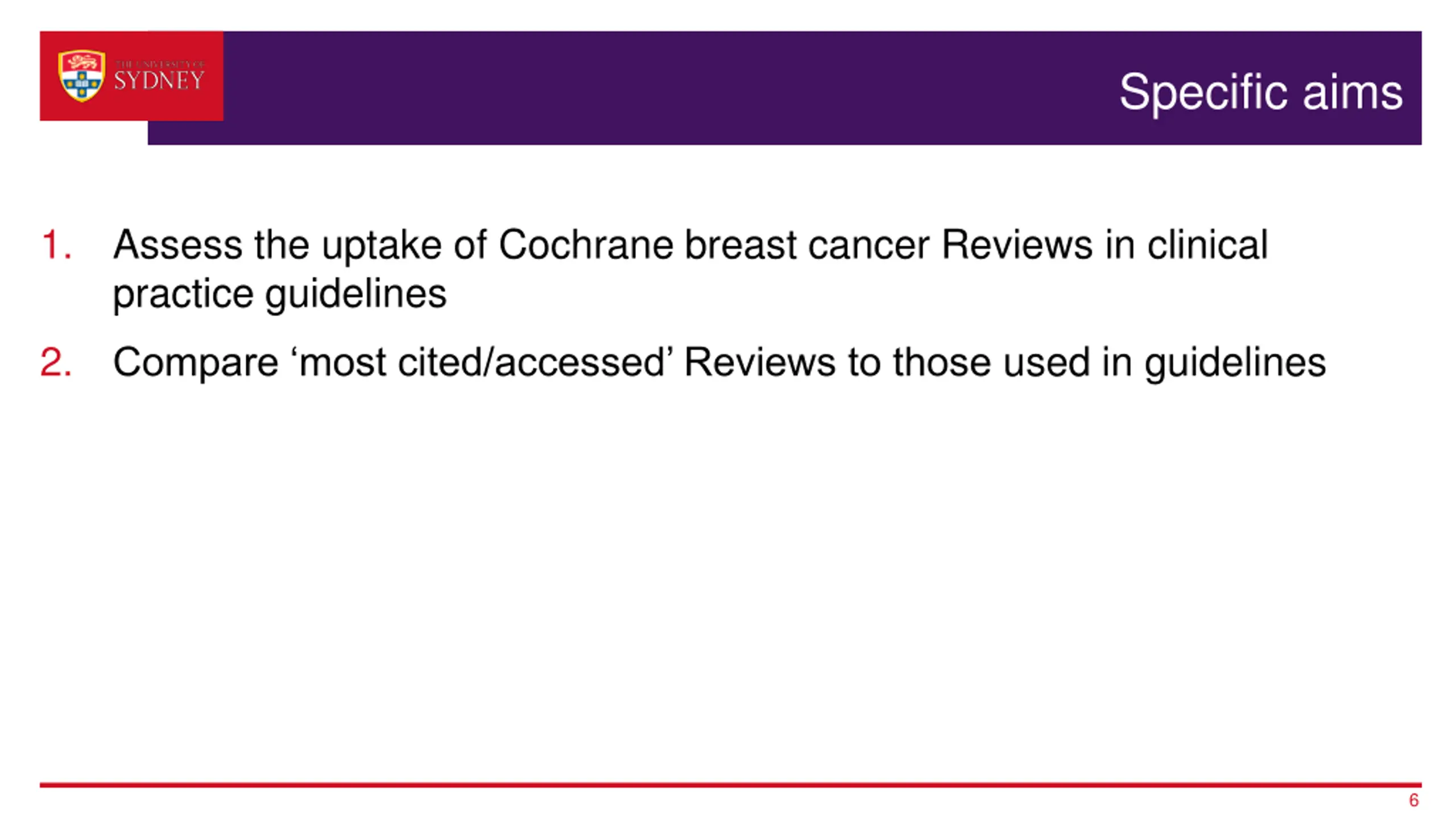Click the red list number '2.'
This screenshot has width=1456, height=819.
point(56,362)
